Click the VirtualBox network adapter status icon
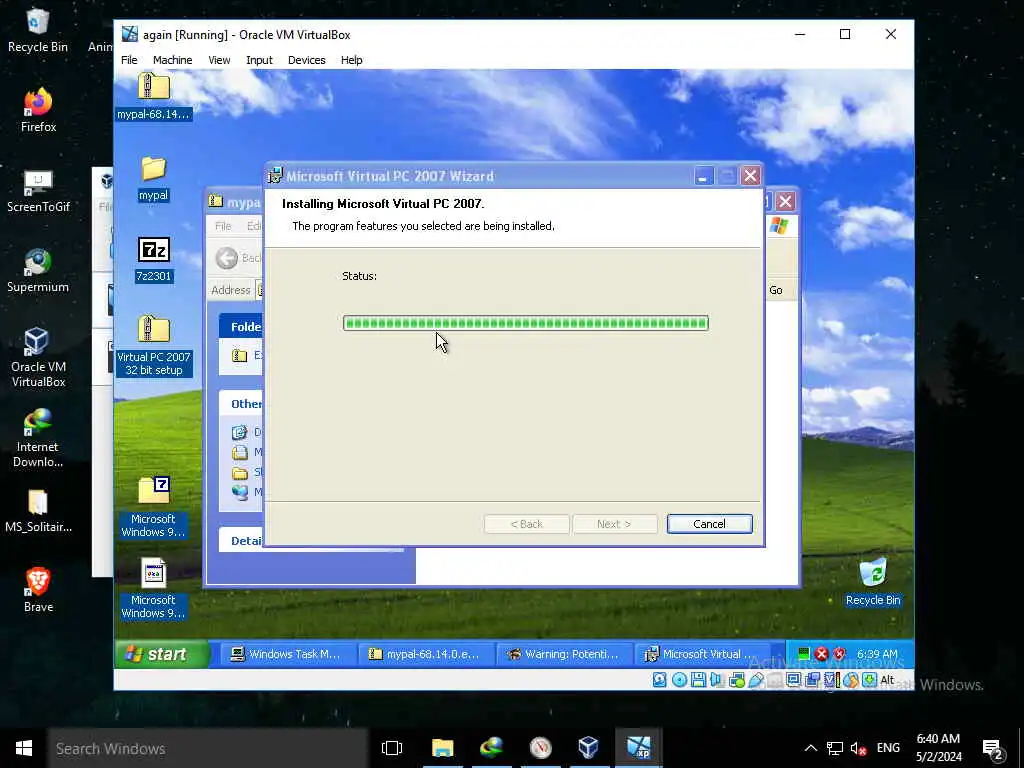This screenshot has height=768, width=1024. (x=737, y=680)
